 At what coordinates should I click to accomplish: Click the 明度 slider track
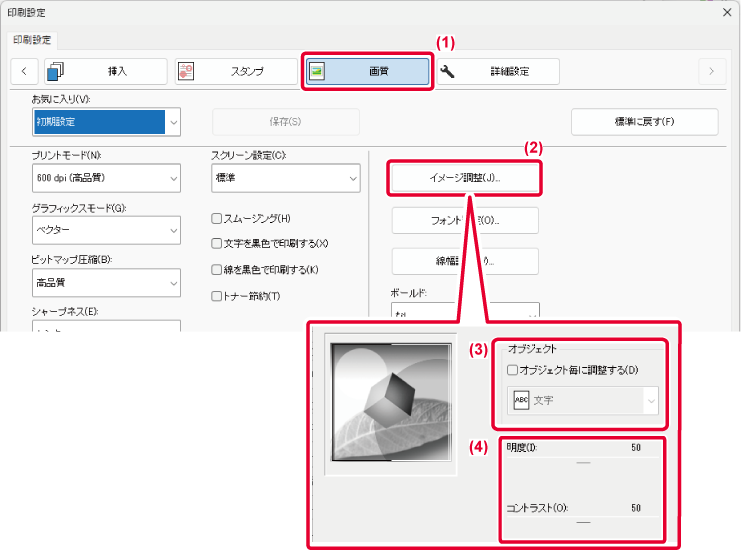pyautogui.click(x=583, y=463)
